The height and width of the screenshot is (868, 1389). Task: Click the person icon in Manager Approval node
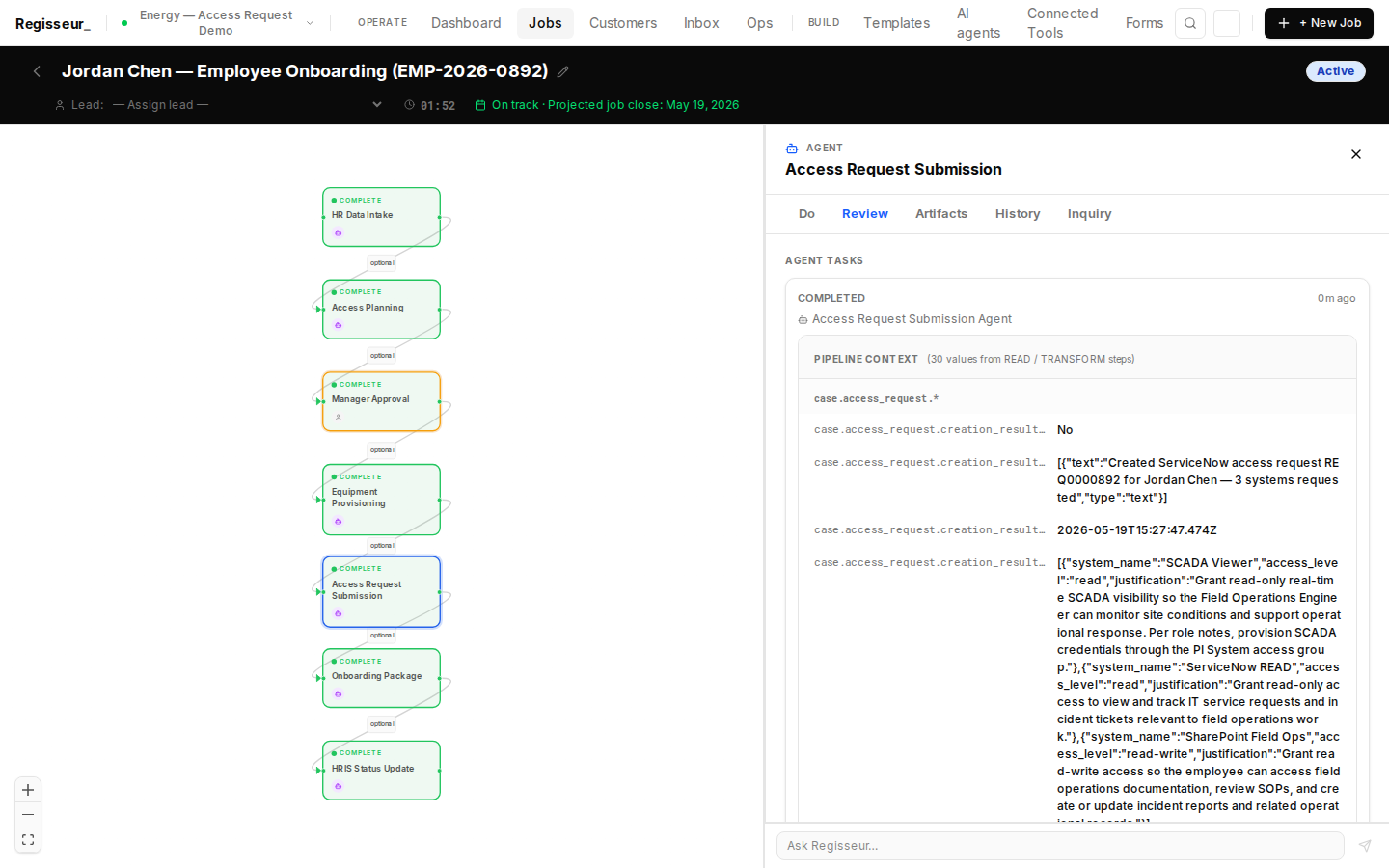(338, 418)
